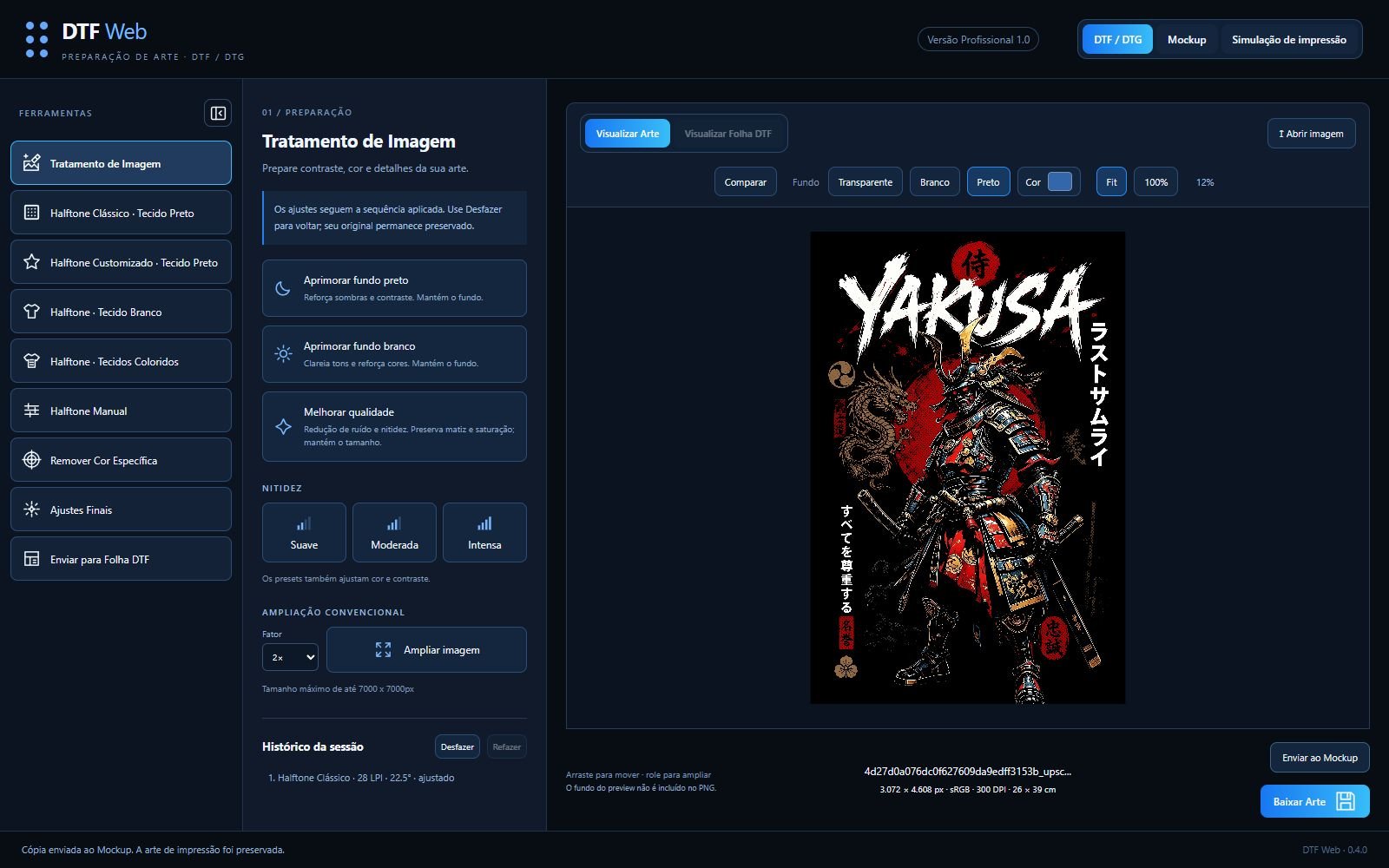Set background to Branco
This screenshot has height=868, width=1389.
click(x=934, y=182)
